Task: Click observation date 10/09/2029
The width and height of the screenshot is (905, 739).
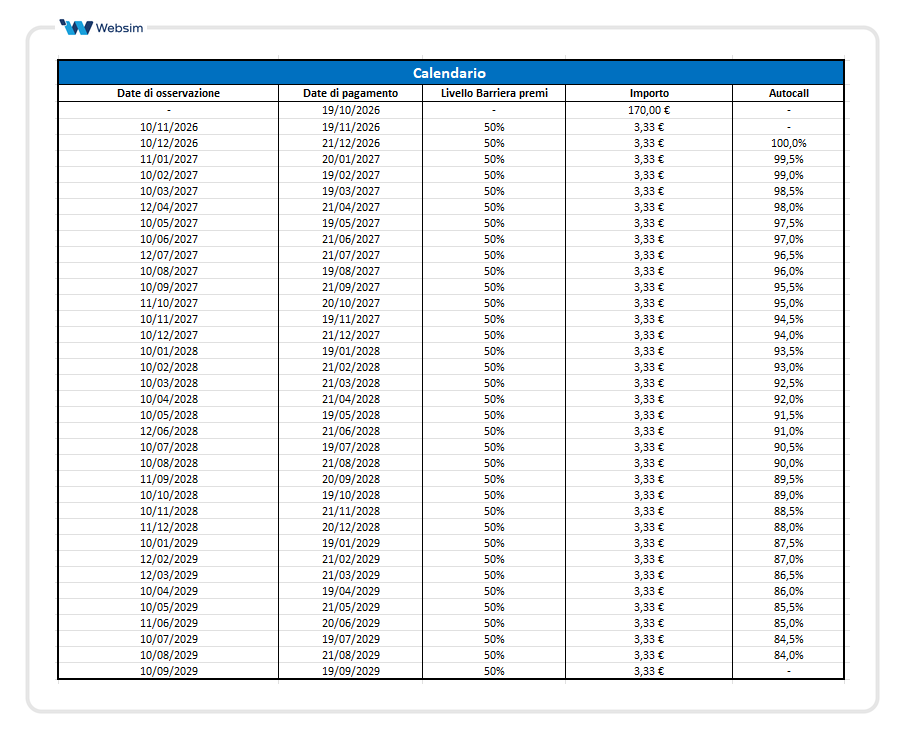Action: (169, 671)
